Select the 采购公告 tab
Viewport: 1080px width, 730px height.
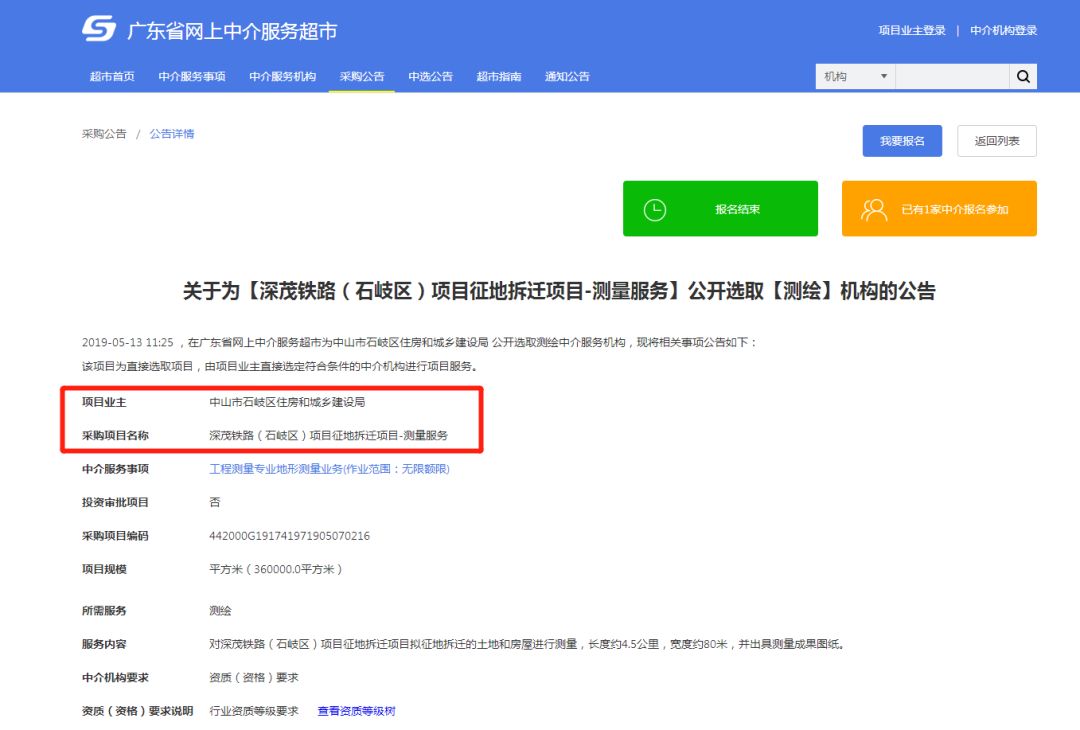tap(362, 76)
